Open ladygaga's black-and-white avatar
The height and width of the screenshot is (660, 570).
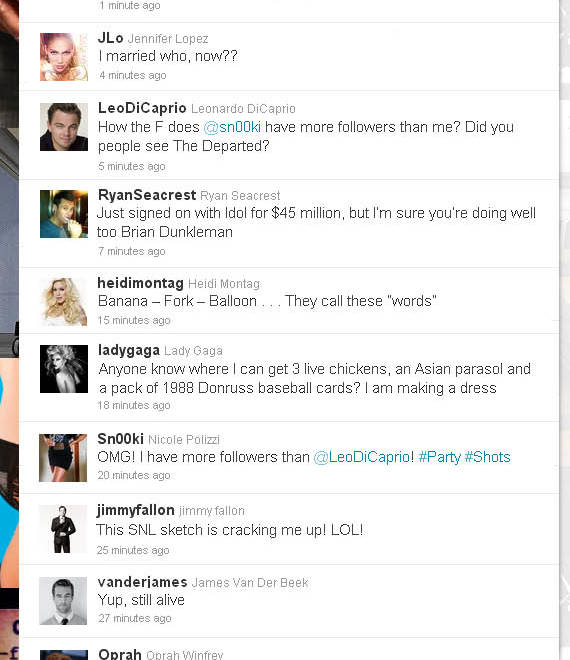coord(64,369)
